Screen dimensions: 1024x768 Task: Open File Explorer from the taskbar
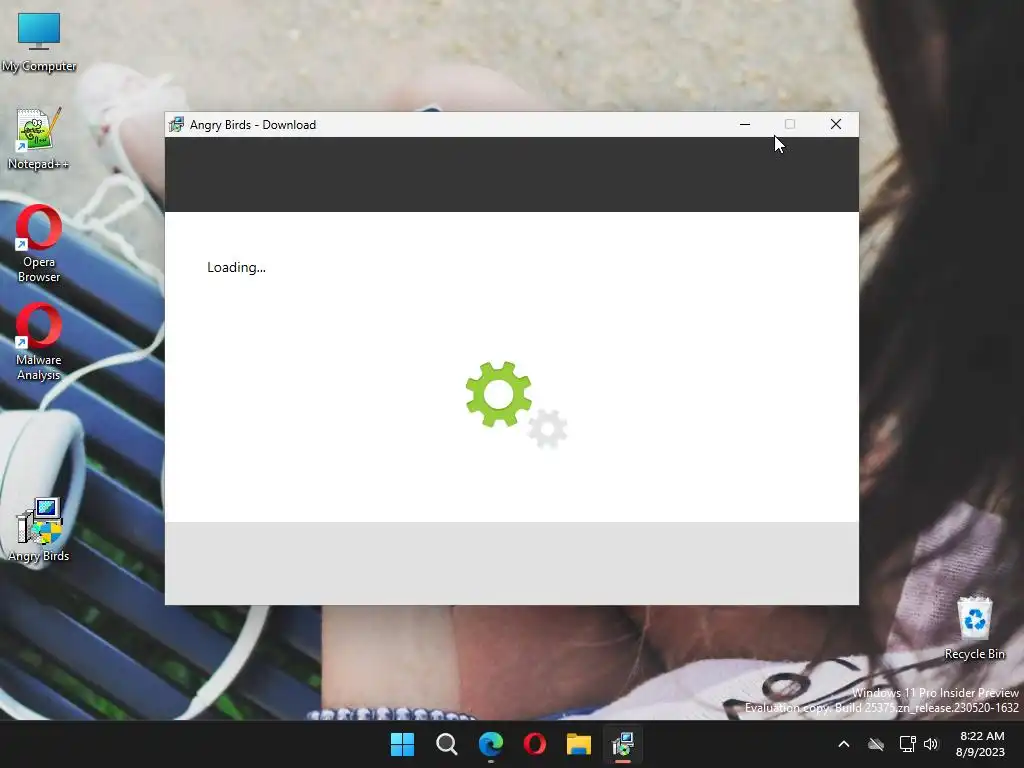[579, 744]
